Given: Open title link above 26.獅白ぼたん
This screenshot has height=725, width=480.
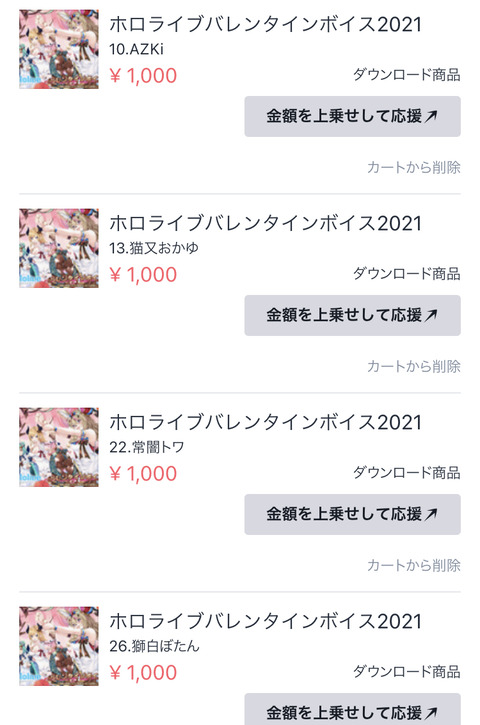Looking at the screenshot, I should pyautogui.click(x=265, y=621).
